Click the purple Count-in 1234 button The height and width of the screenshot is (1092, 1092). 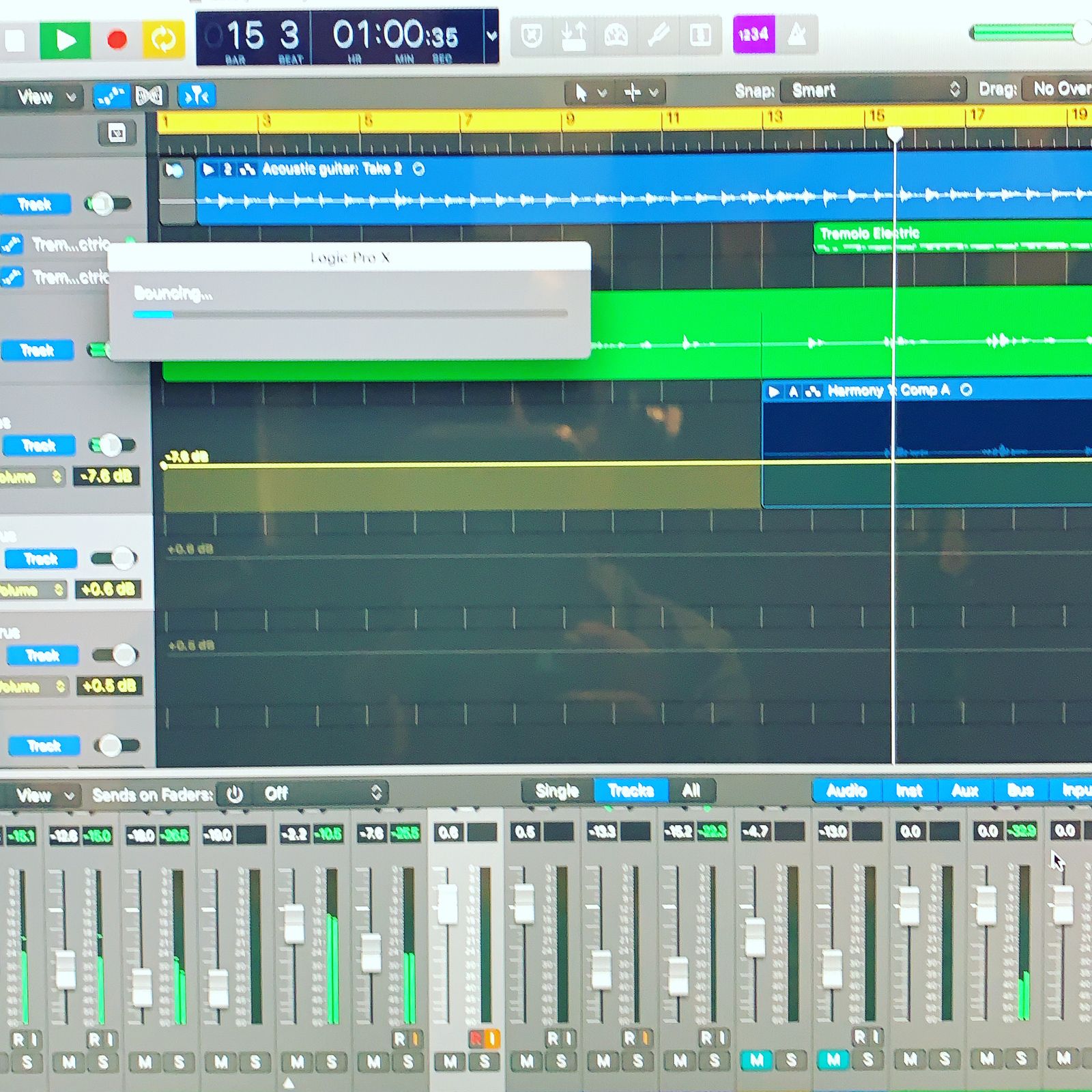[753, 34]
